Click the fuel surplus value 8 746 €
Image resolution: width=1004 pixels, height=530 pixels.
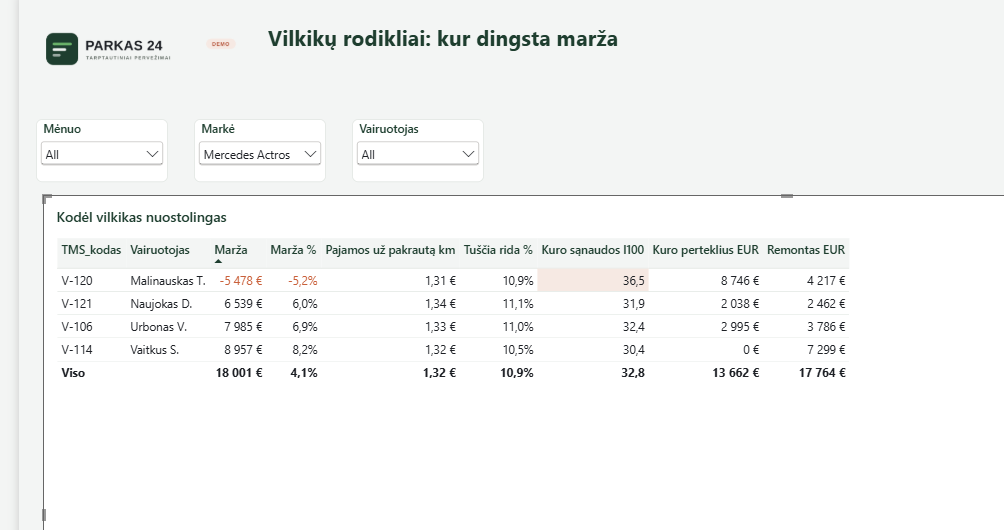(x=740, y=280)
